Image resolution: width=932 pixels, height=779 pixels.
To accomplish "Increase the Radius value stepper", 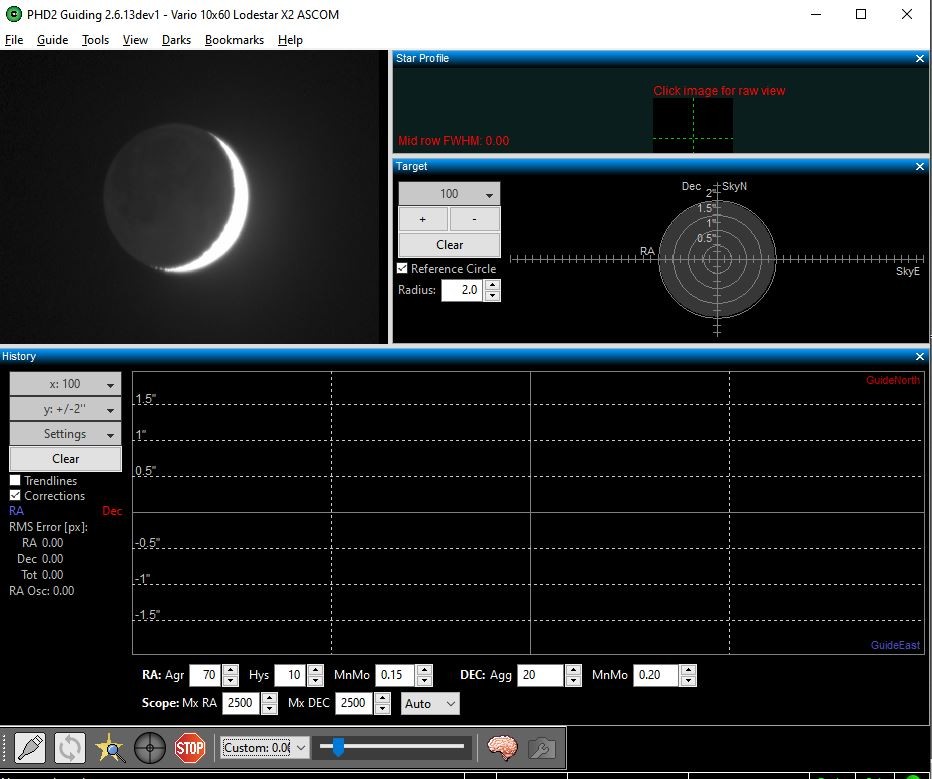I will [492, 285].
